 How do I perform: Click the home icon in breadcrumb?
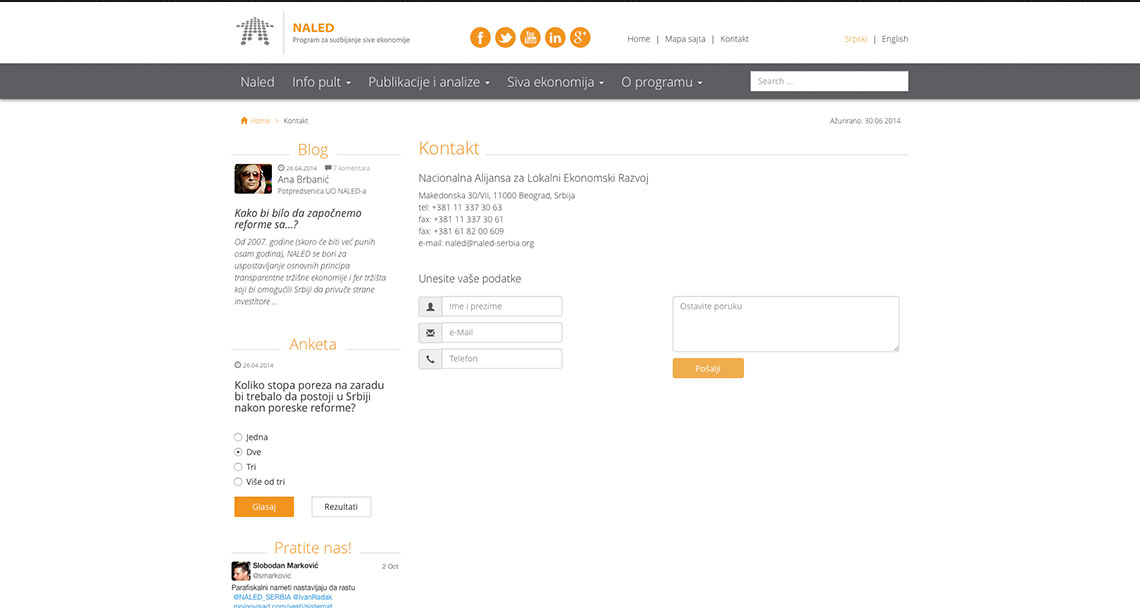click(244, 121)
